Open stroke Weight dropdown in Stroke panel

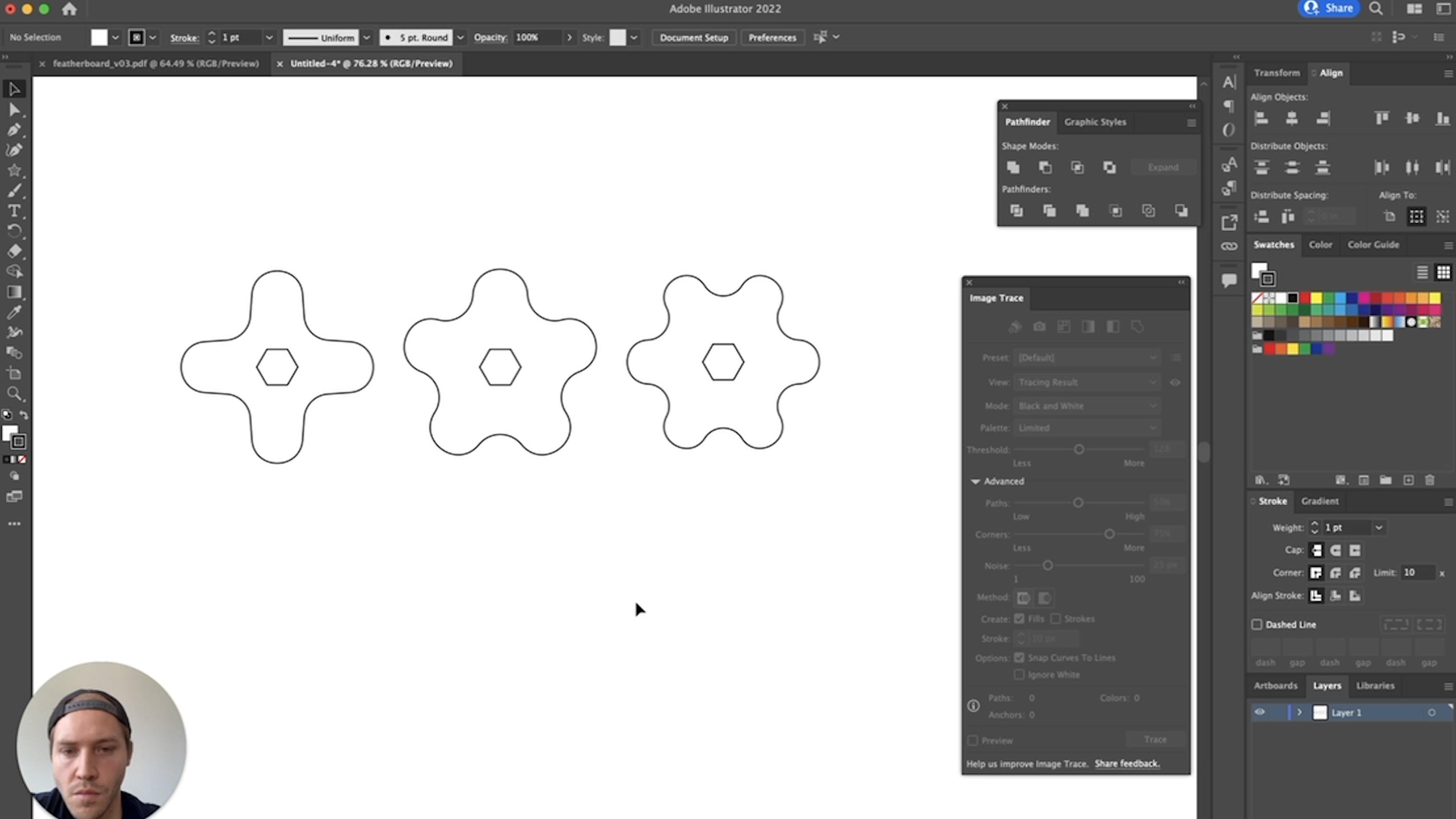click(1379, 528)
